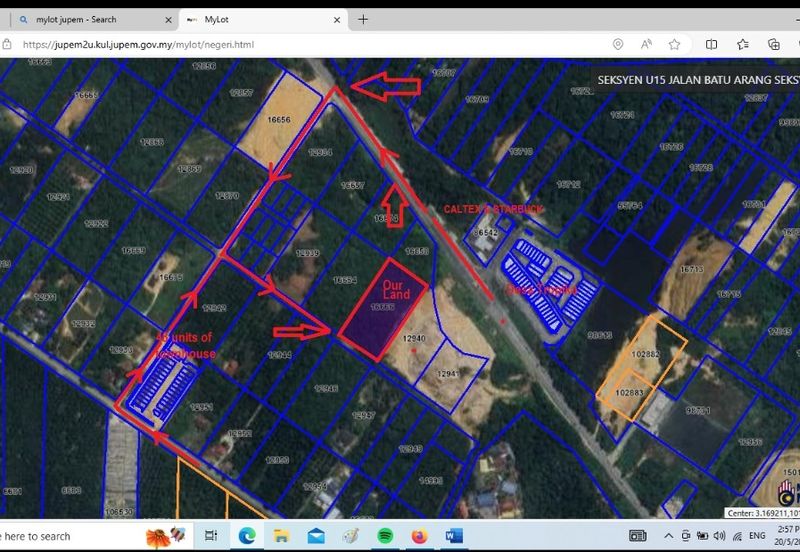Click lot 14998 on the map
Image resolution: width=800 pixels, height=552 pixels.
(431, 480)
